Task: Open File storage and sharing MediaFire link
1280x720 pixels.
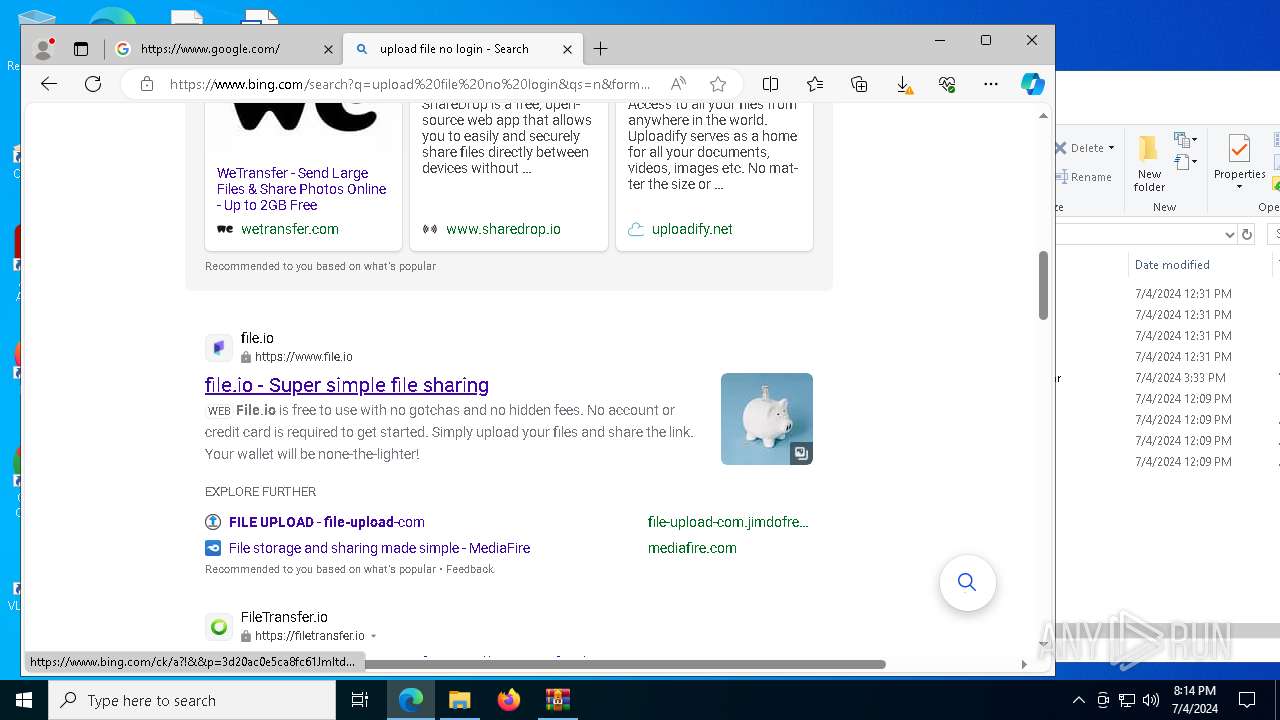Action: tap(380, 548)
